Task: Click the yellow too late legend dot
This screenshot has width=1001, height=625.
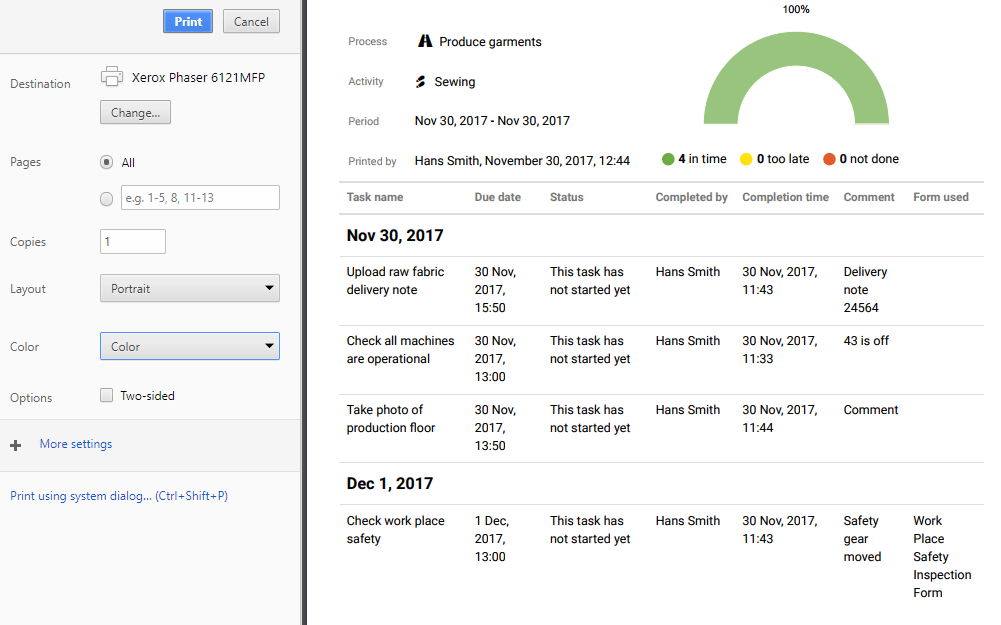Action: tap(746, 159)
